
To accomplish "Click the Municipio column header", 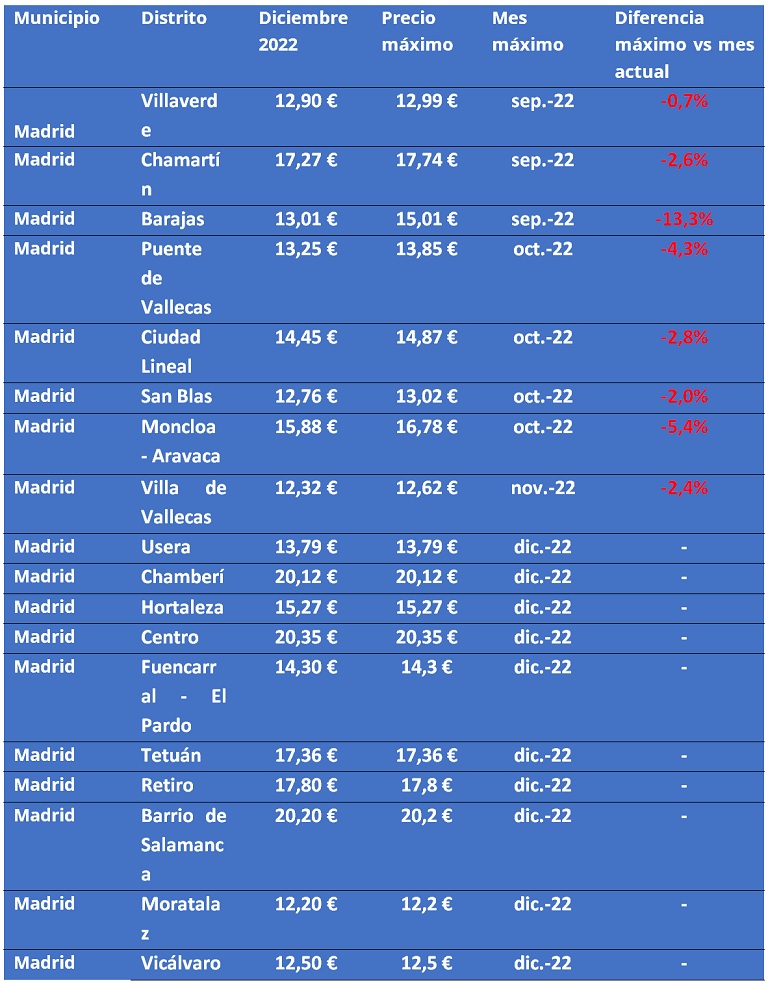I will tap(57, 18).
